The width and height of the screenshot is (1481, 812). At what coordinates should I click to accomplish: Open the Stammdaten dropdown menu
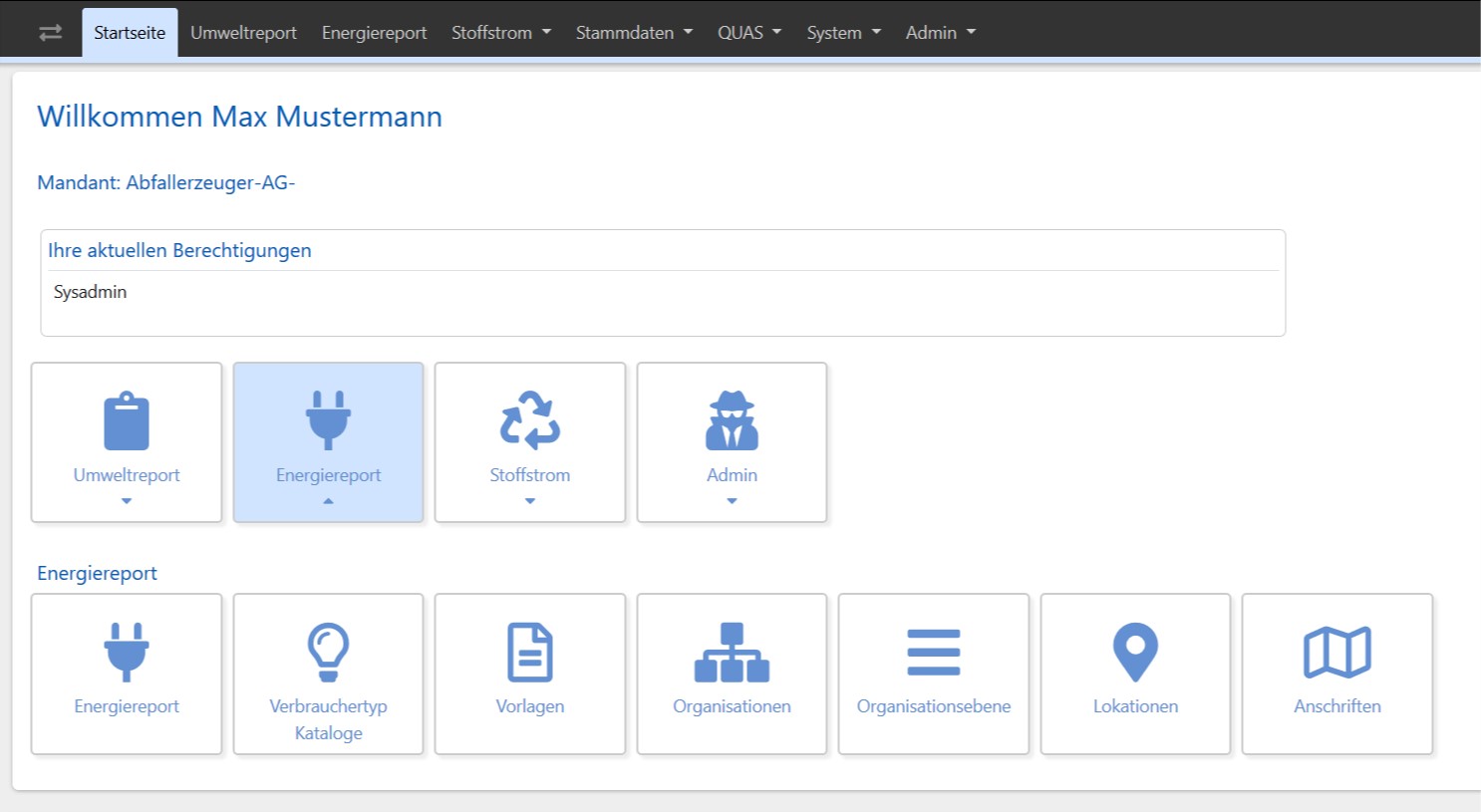coord(634,33)
